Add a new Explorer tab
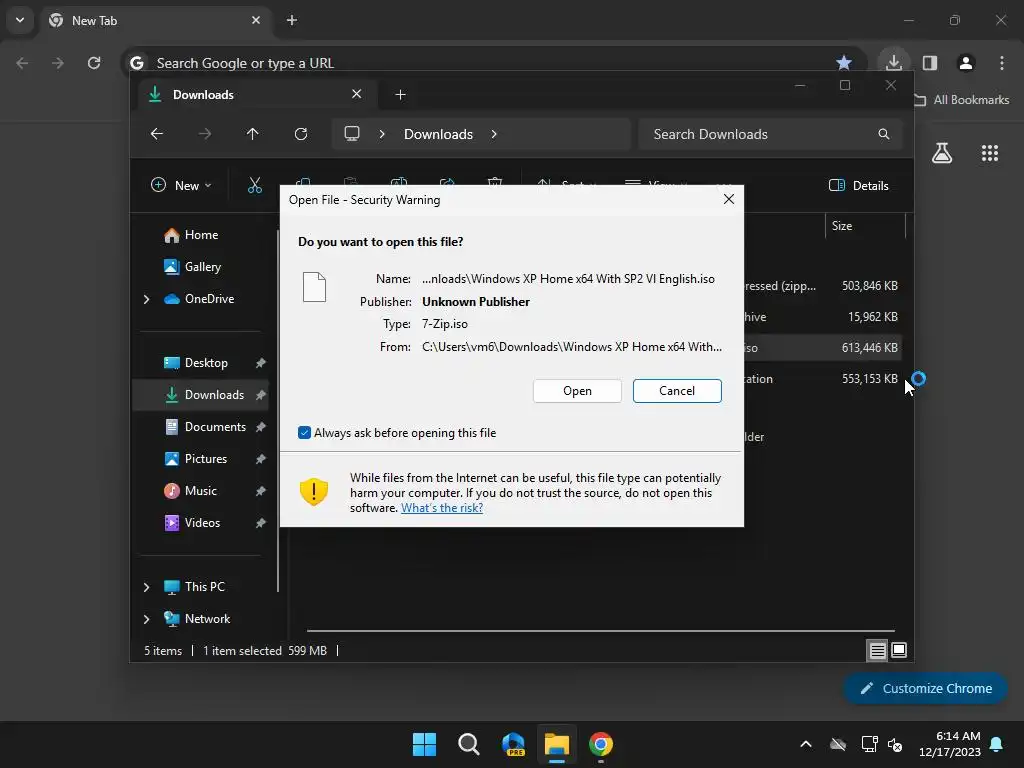This screenshot has width=1024, height=768. 400,95
